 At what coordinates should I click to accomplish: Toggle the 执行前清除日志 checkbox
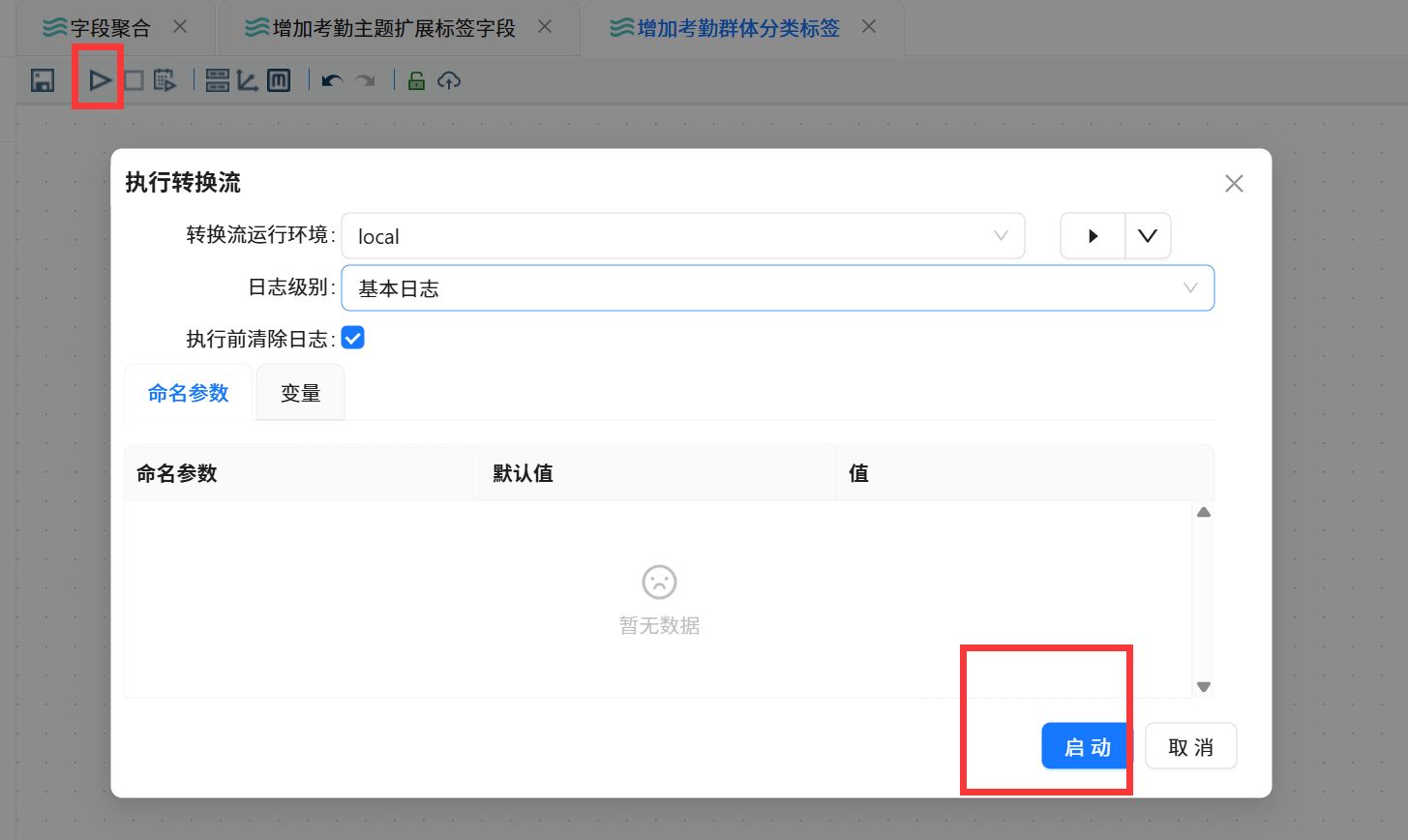coord(353,338)
